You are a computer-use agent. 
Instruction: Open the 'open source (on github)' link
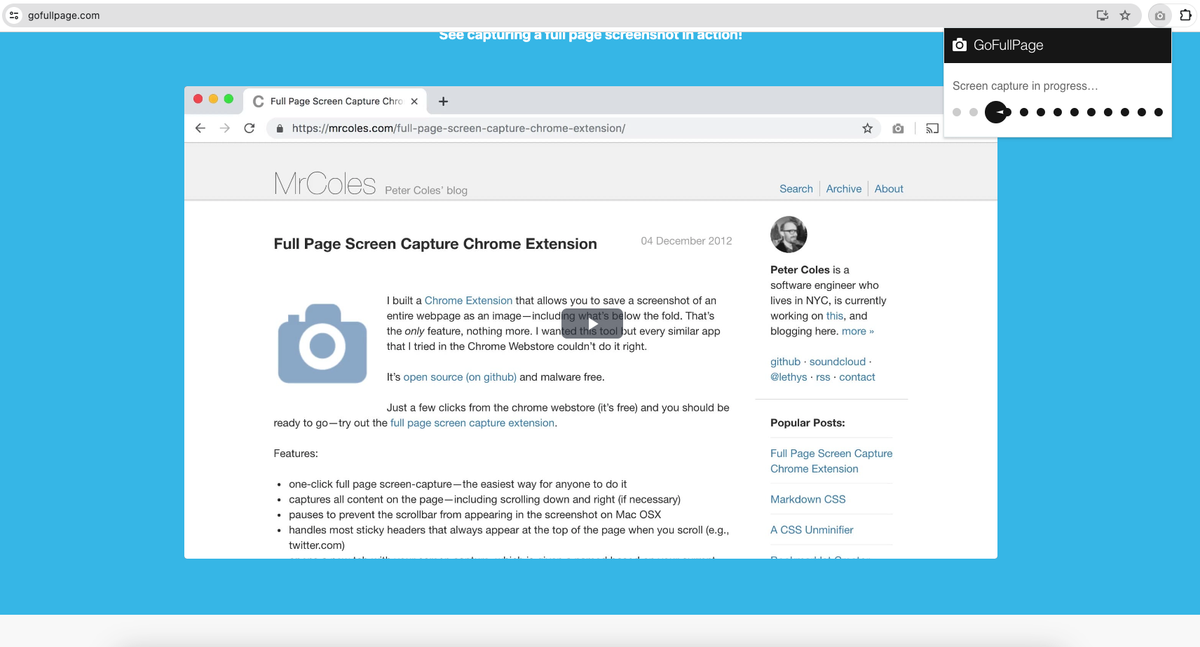[460, 378]
